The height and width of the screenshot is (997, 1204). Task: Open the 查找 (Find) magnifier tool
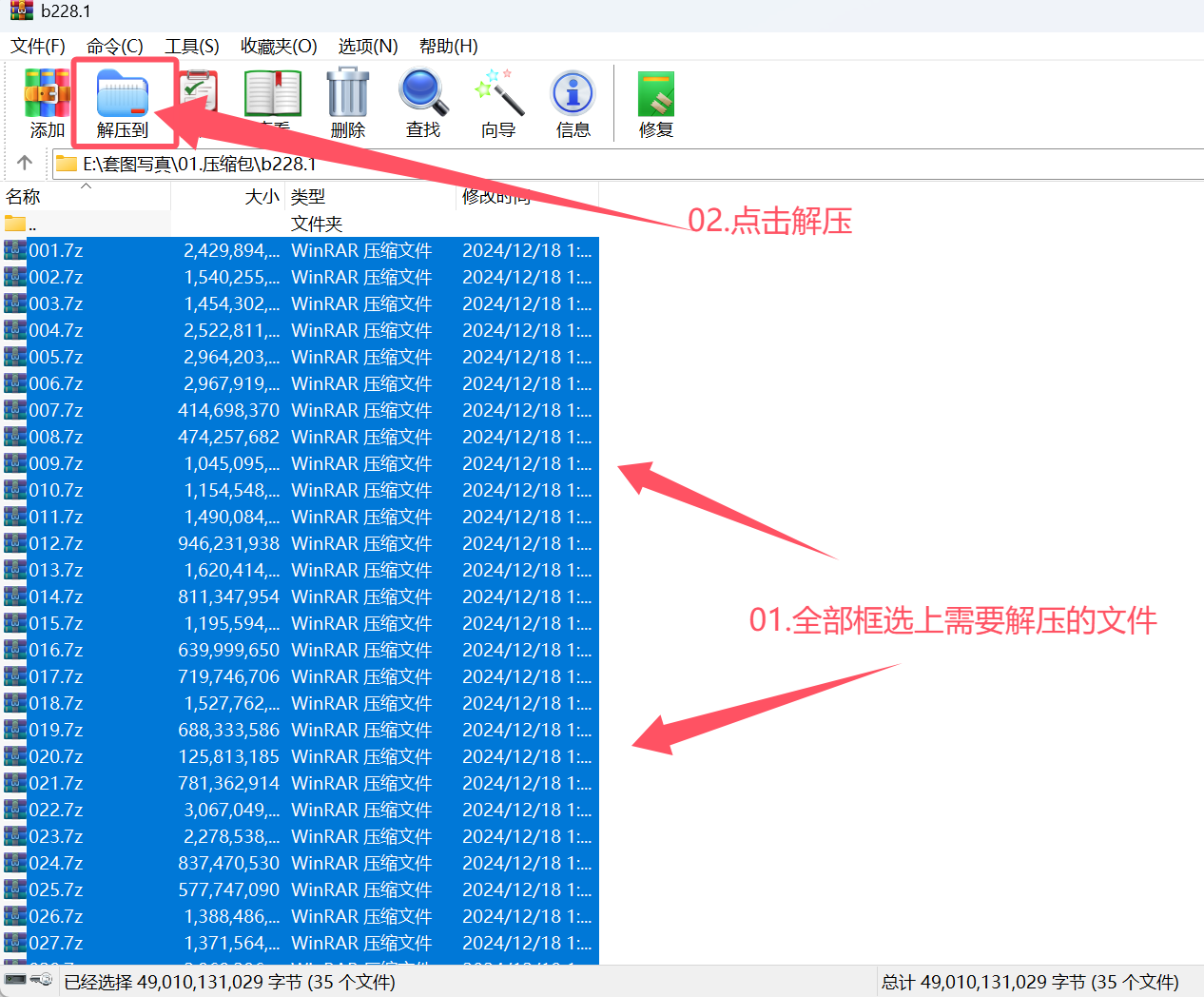point(422,102)
